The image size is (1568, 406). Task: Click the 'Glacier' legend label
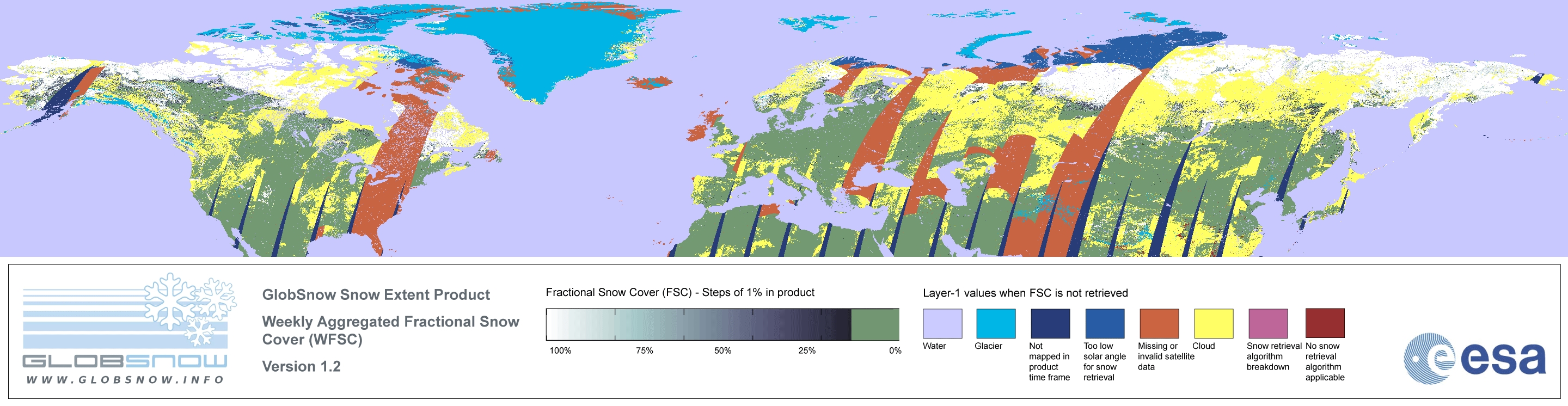coord(989,346)
